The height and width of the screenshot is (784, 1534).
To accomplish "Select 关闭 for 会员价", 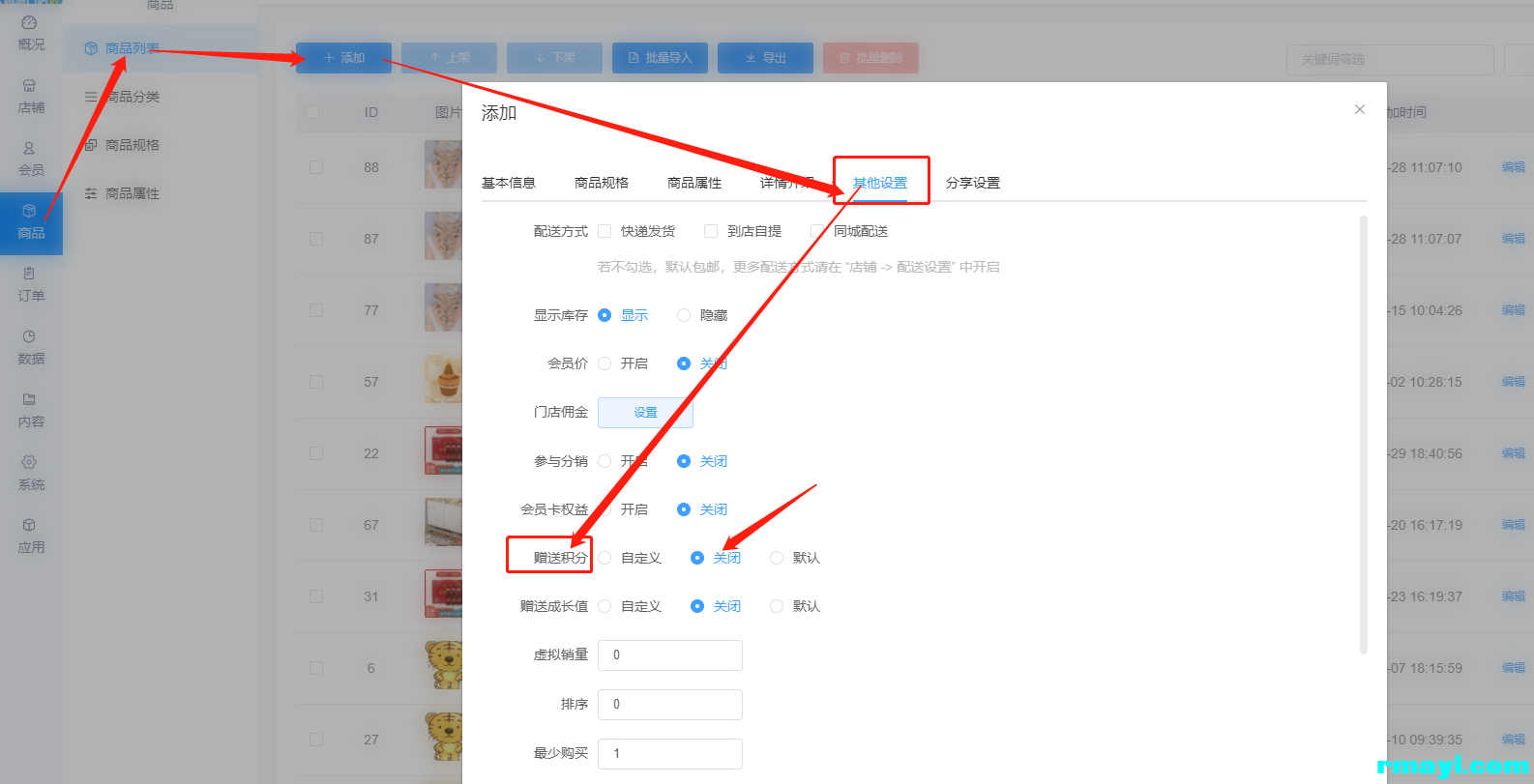I will click(x=684, y=363).
